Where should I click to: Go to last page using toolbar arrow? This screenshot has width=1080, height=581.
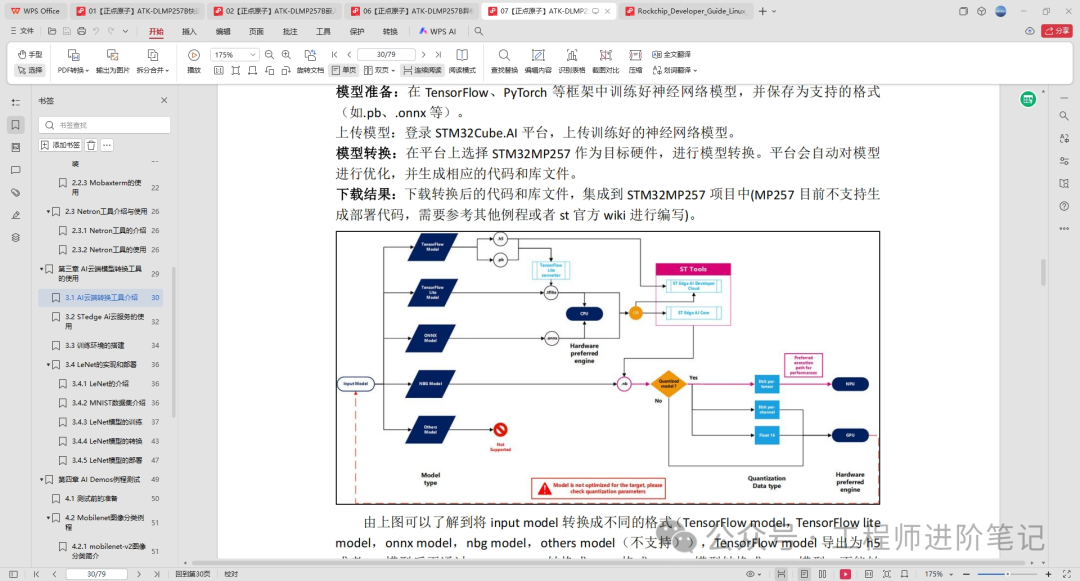[438, 54]
